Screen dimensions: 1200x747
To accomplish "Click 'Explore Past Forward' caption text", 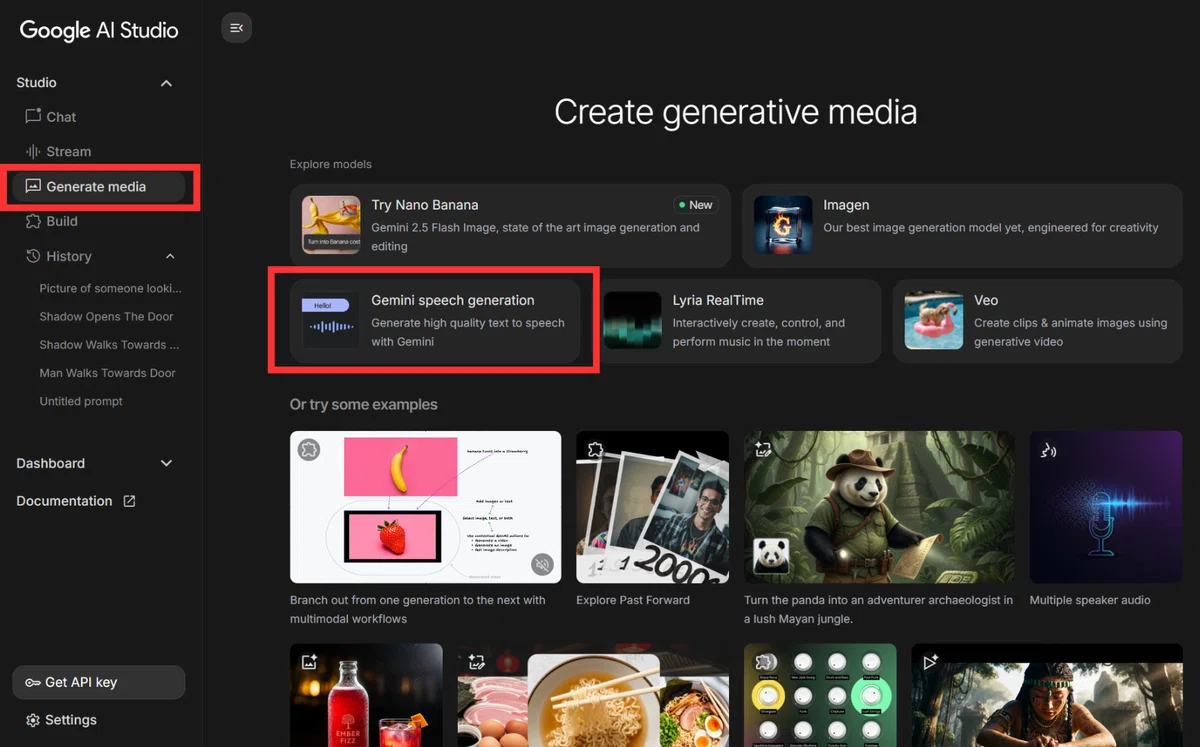I will click(633, 600).
